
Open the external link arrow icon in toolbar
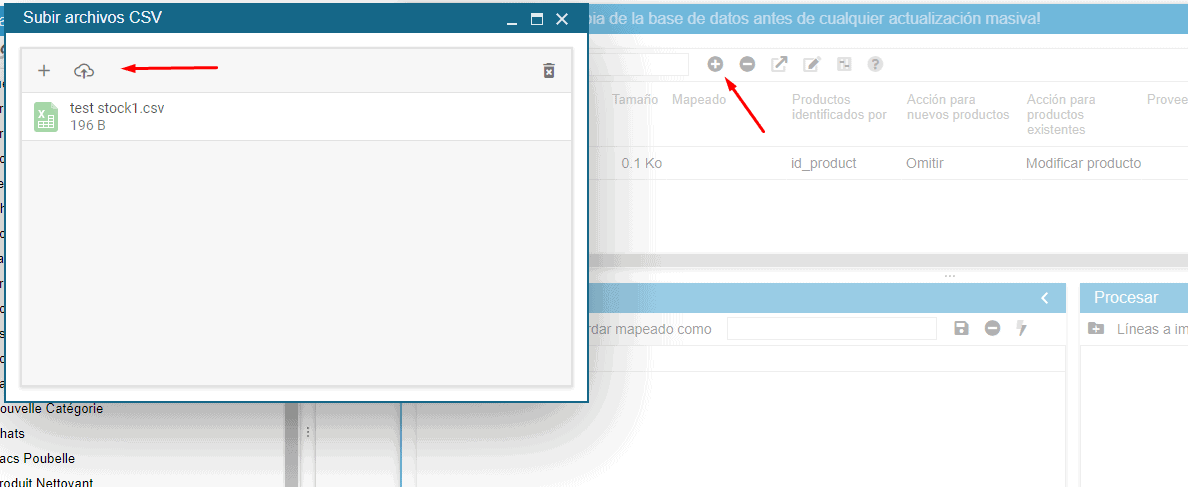779,64
